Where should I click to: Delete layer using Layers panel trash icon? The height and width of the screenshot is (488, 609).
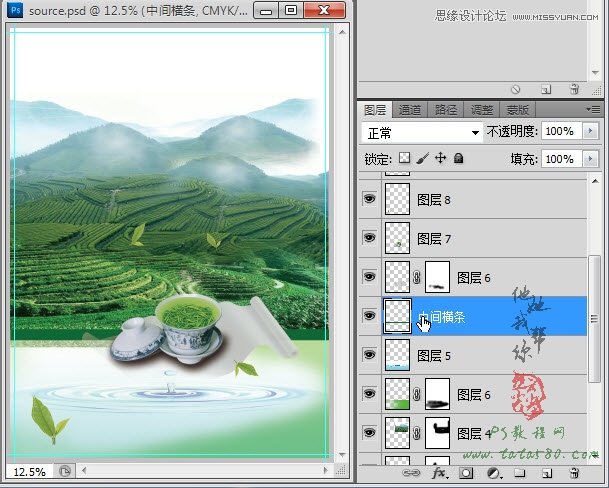(x=574, y=473)
